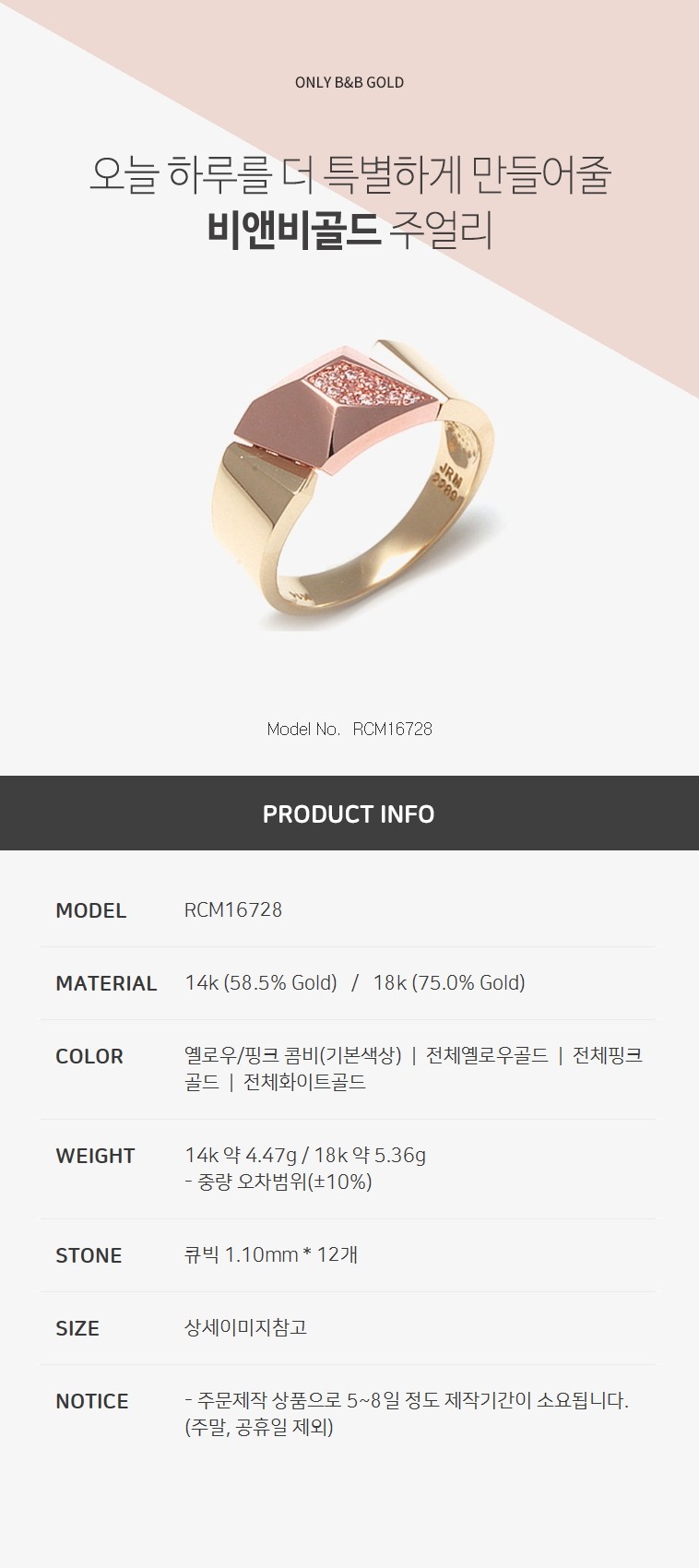Click the NOTICE row label

coord(92,1401)
